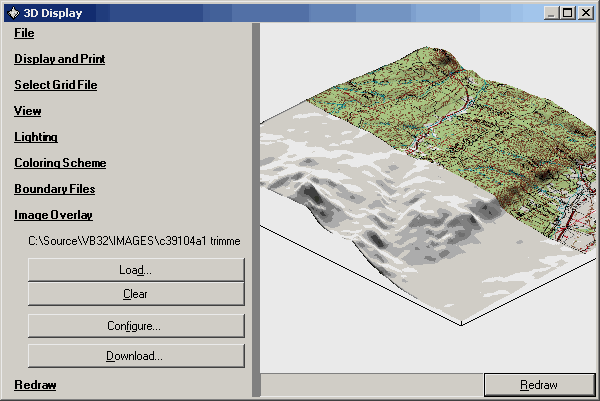This screenshot has height=401, width=600.
Task: Open the Select Grid File section
Action: point(56,85)
